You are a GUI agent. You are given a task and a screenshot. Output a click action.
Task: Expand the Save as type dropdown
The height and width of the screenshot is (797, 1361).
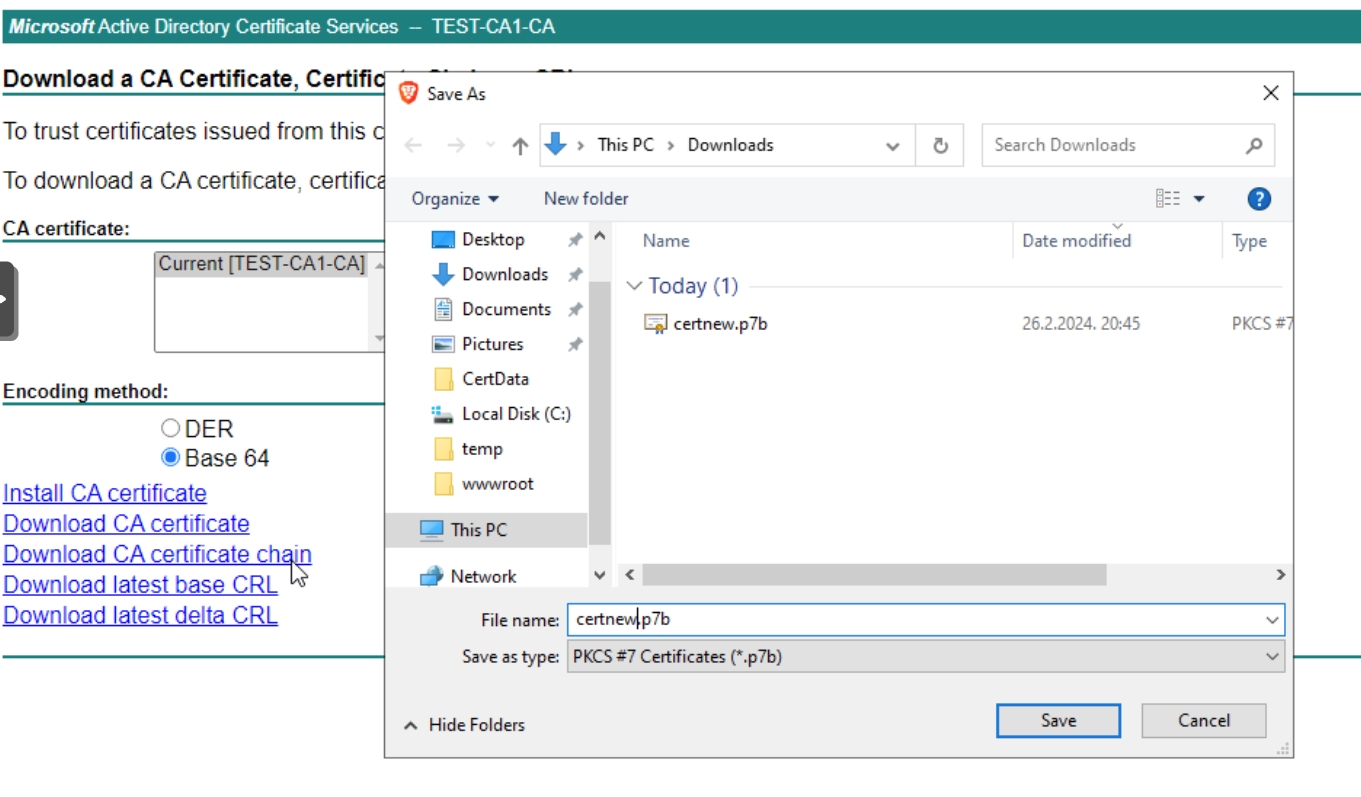coord(1272,657)
